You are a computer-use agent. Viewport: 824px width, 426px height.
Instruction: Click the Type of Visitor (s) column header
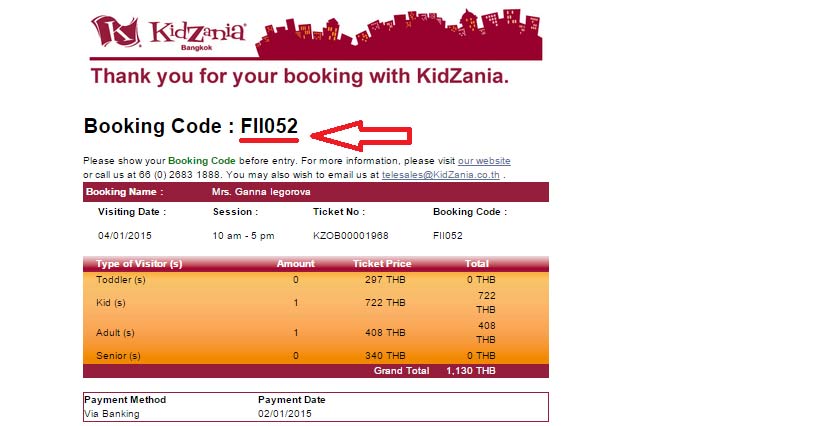click(139, 264)
